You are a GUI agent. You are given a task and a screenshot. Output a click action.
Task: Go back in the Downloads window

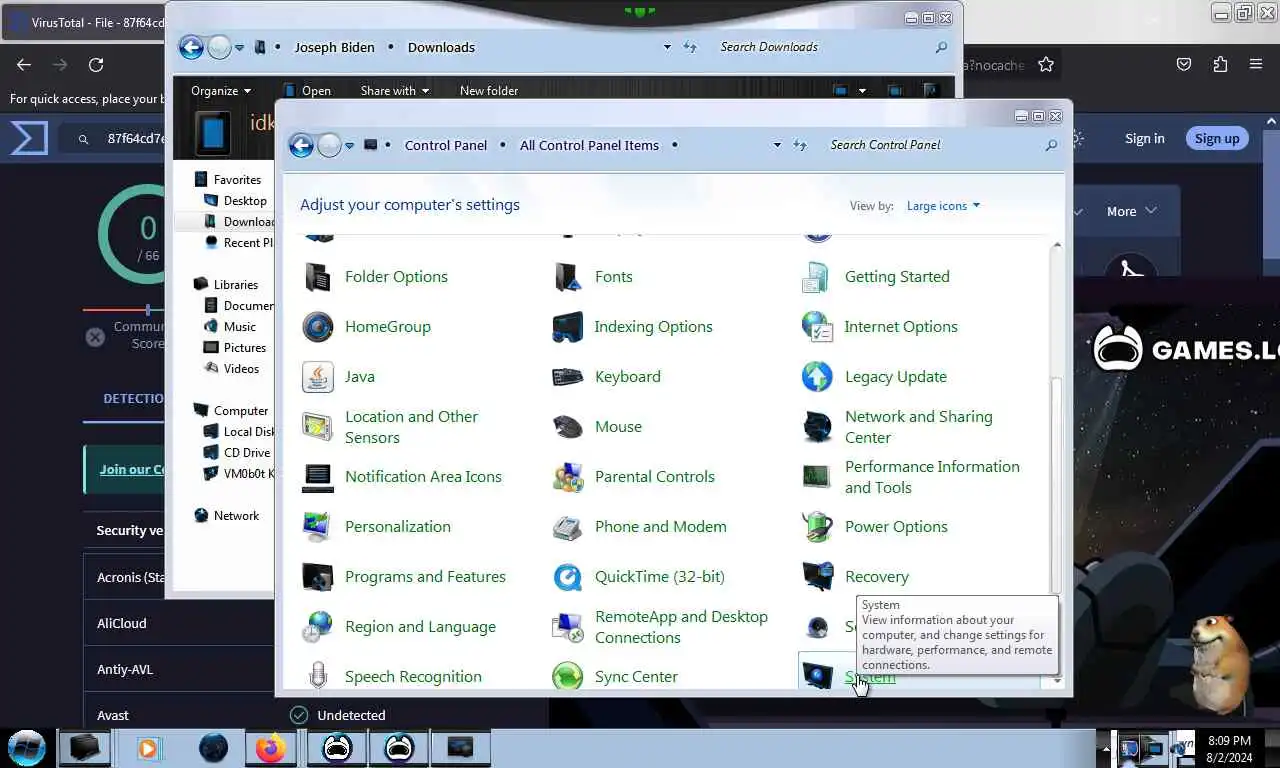pos(190,47)
